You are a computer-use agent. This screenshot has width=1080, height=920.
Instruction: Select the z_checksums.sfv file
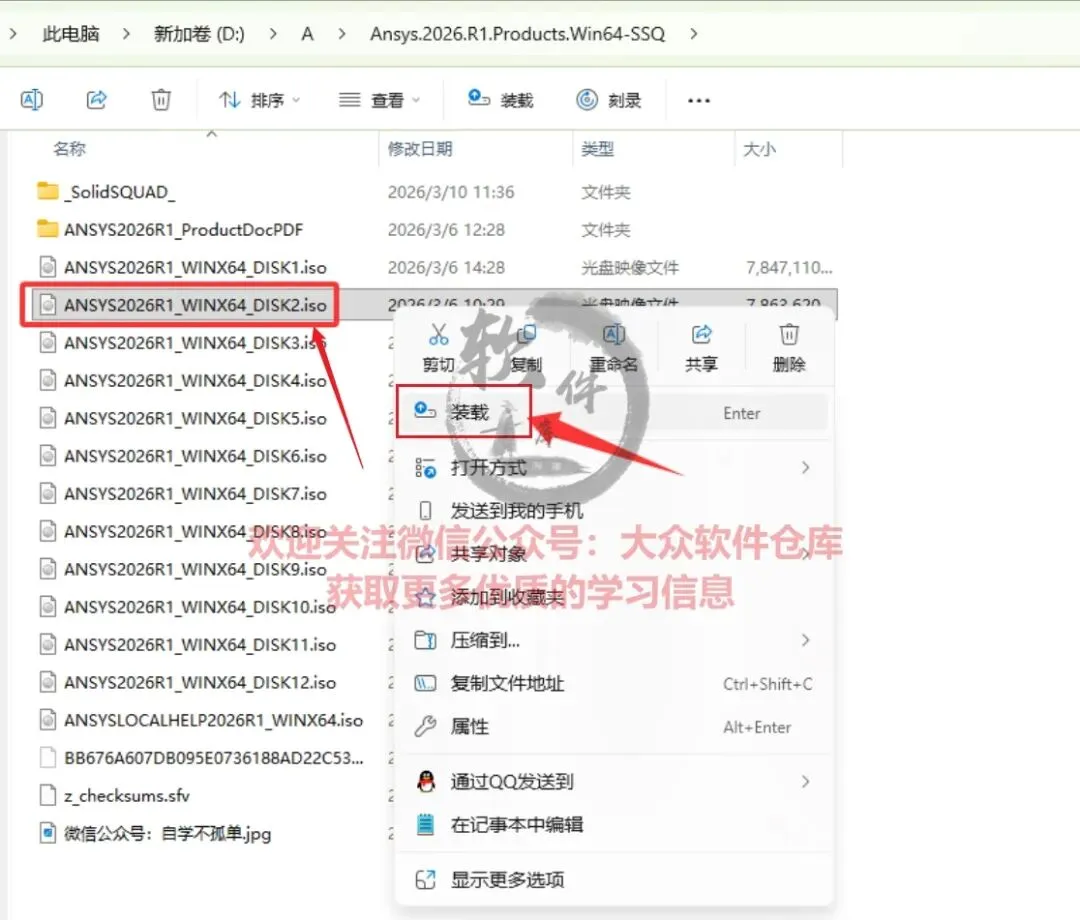(127, 796)
